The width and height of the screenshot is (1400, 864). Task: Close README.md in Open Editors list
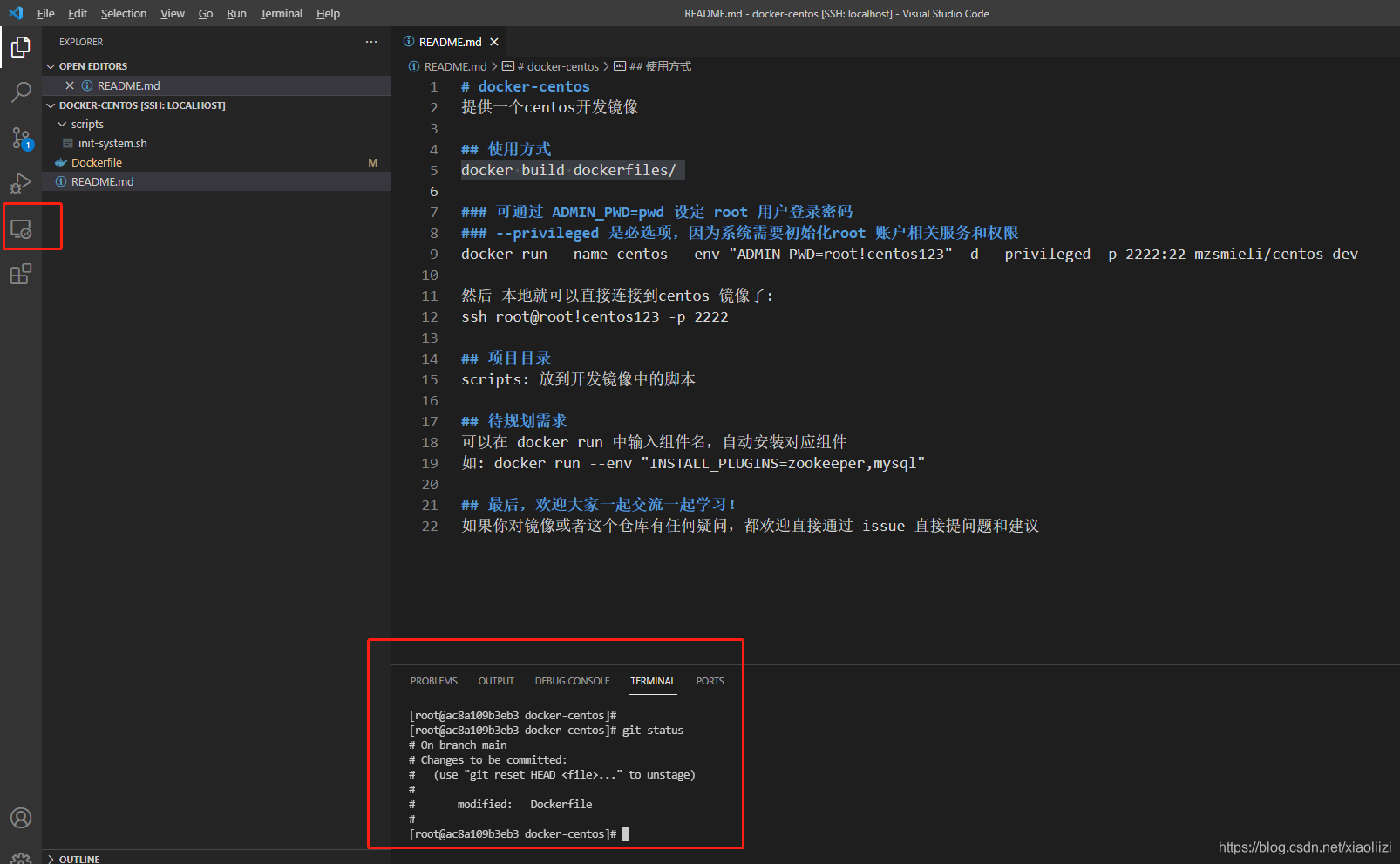coord(70,85)
